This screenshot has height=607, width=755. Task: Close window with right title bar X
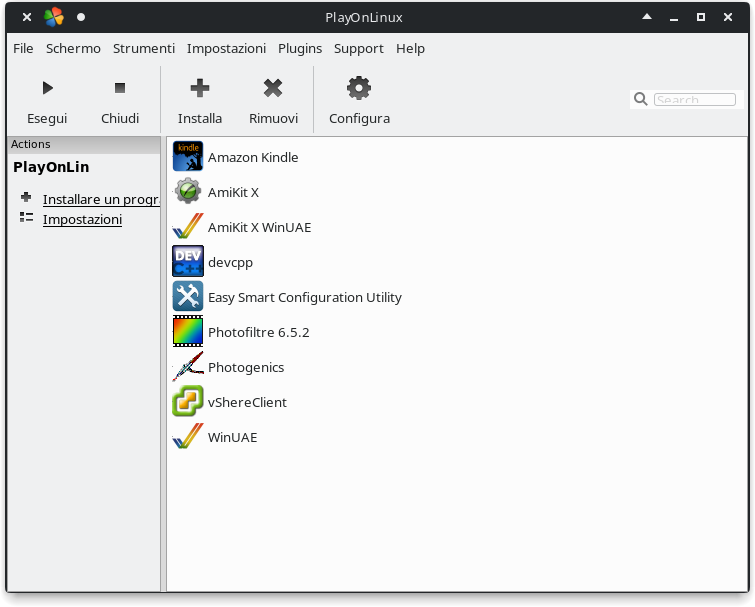point(728,17)
